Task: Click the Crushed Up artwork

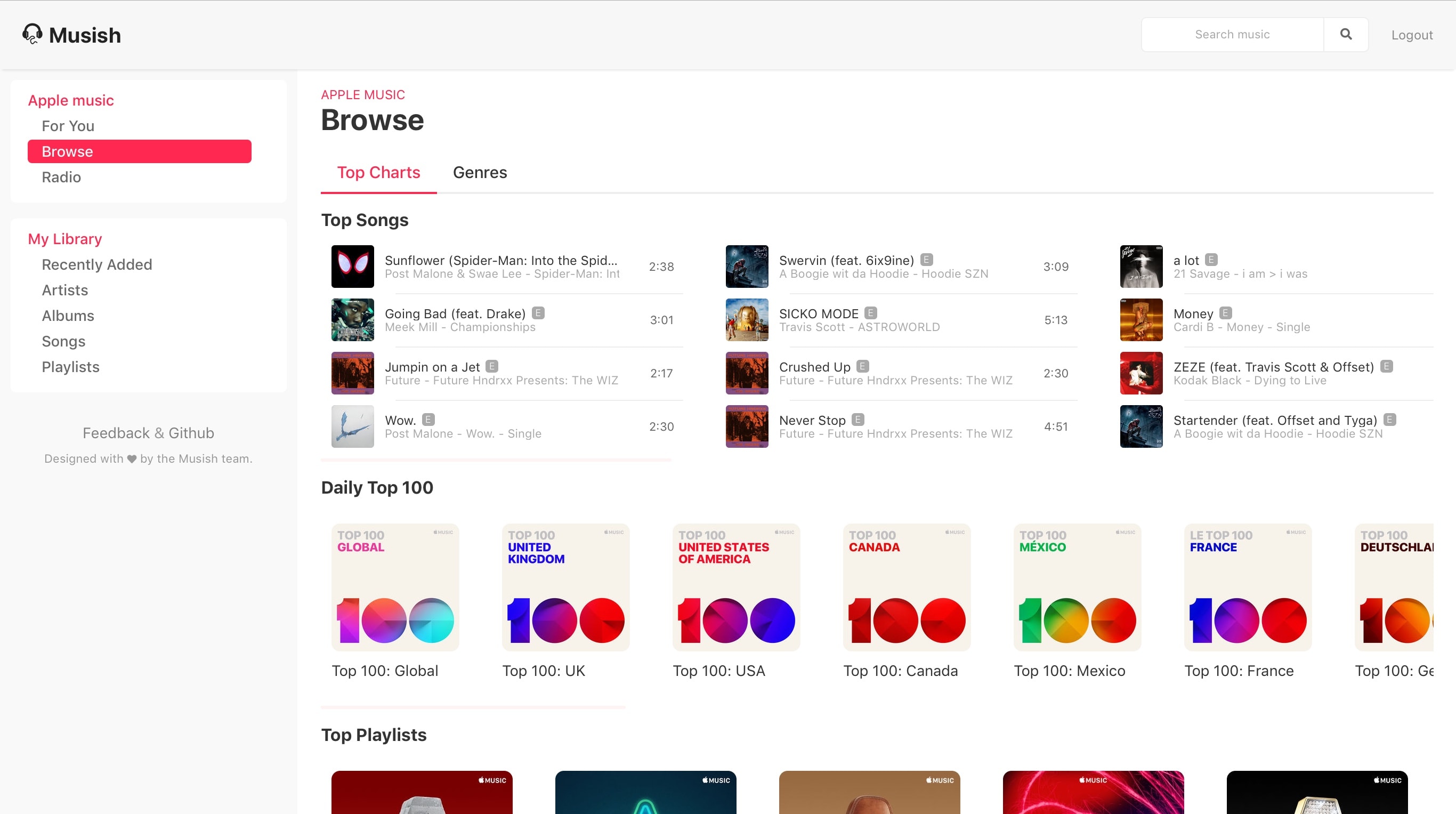Action: coord(747,373)
